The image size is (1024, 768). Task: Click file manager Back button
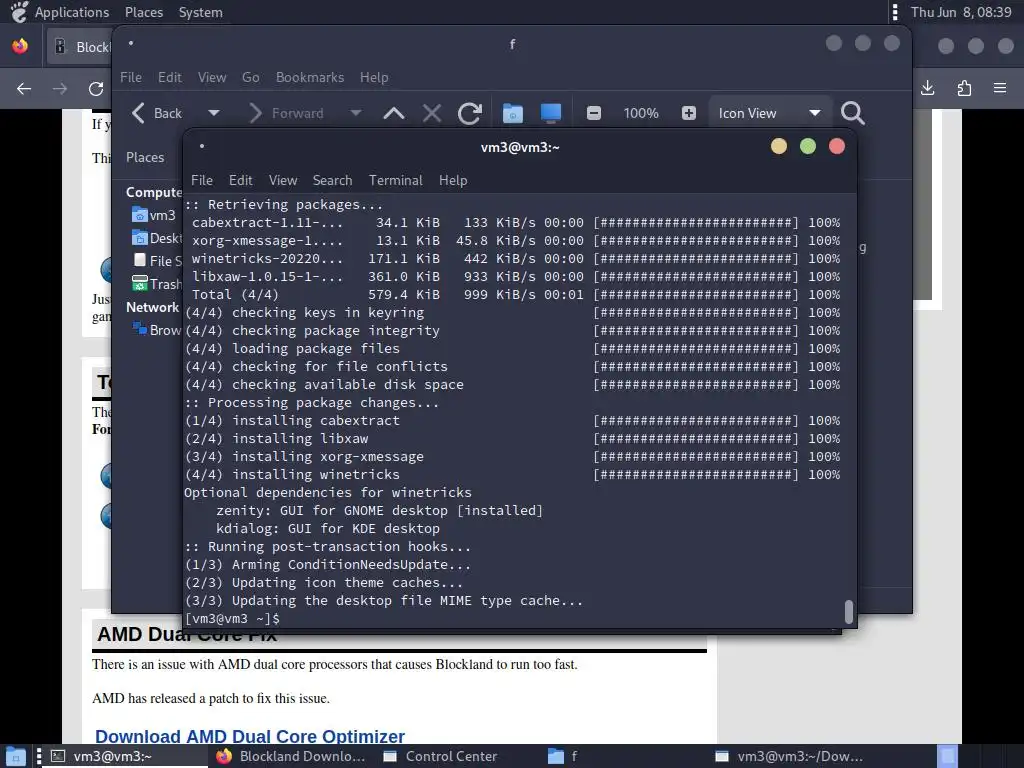pyautogui.click(x=157, y=113)
